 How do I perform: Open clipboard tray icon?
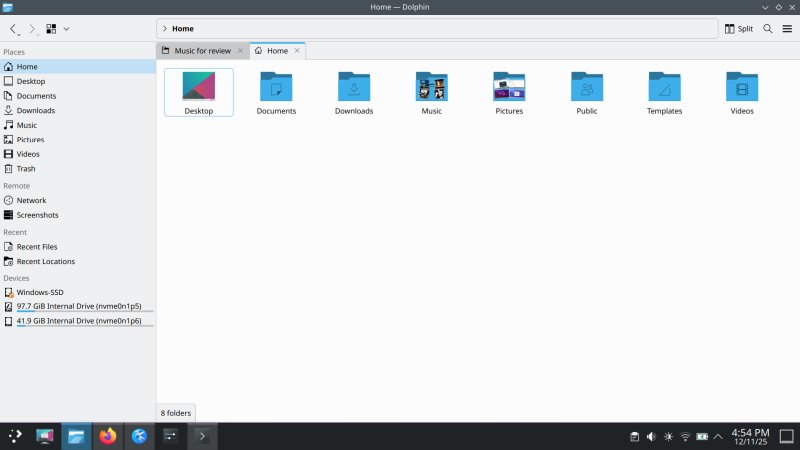tap(634, 437)
